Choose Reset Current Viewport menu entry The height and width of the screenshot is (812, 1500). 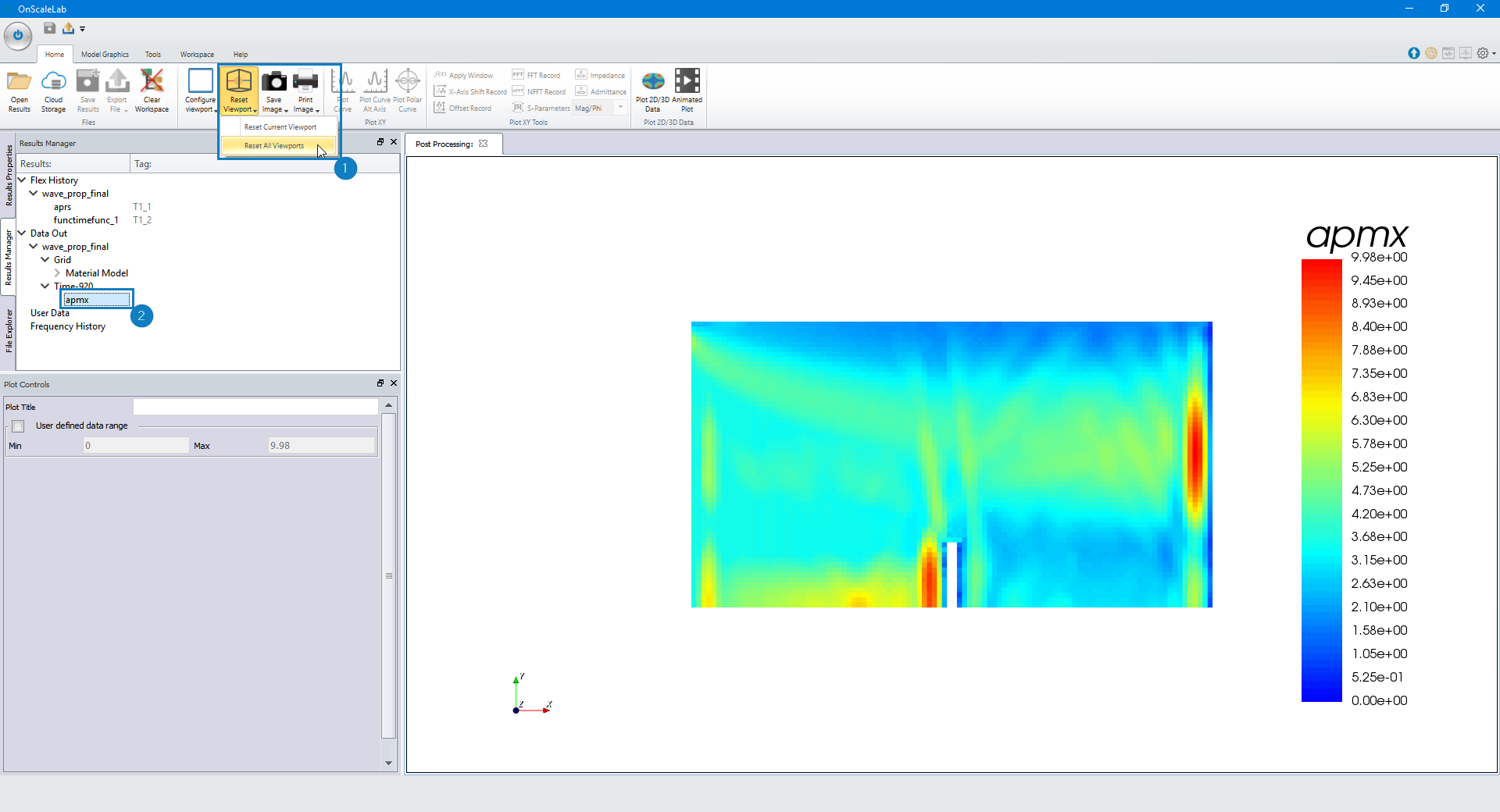pyautogui.click(x=280, y=127)
